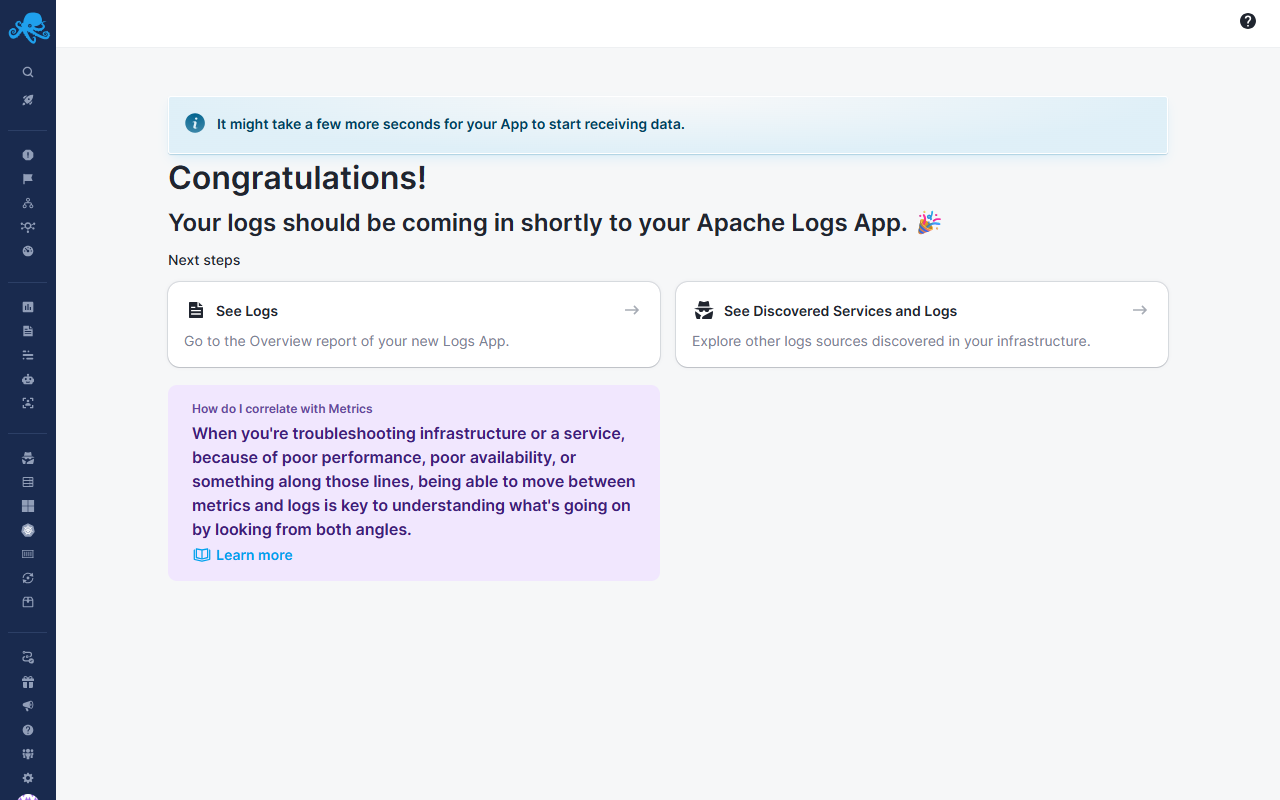
Task: Click the sync refresh icon
Action: click(28, 578)
